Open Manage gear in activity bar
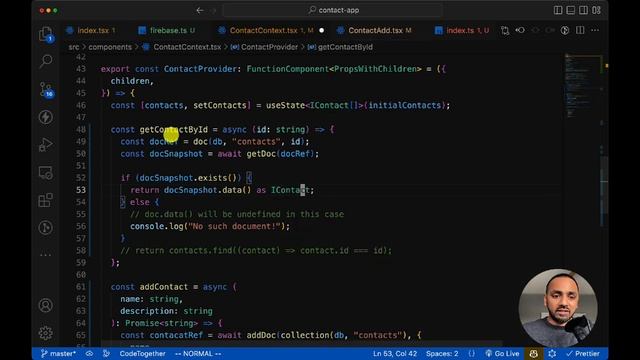Image resolution: width=640 pixels, height=360 pixels. [46, 333]
